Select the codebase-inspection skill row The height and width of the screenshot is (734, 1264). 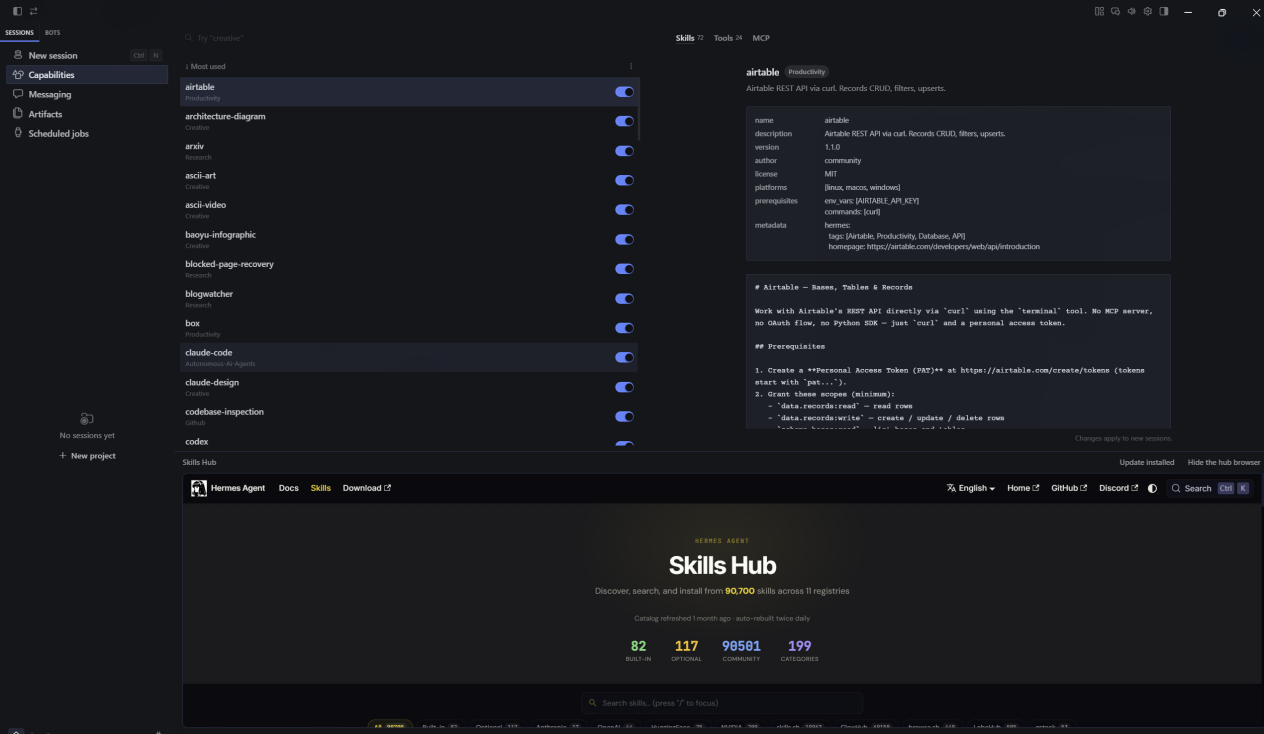point(409,416)
